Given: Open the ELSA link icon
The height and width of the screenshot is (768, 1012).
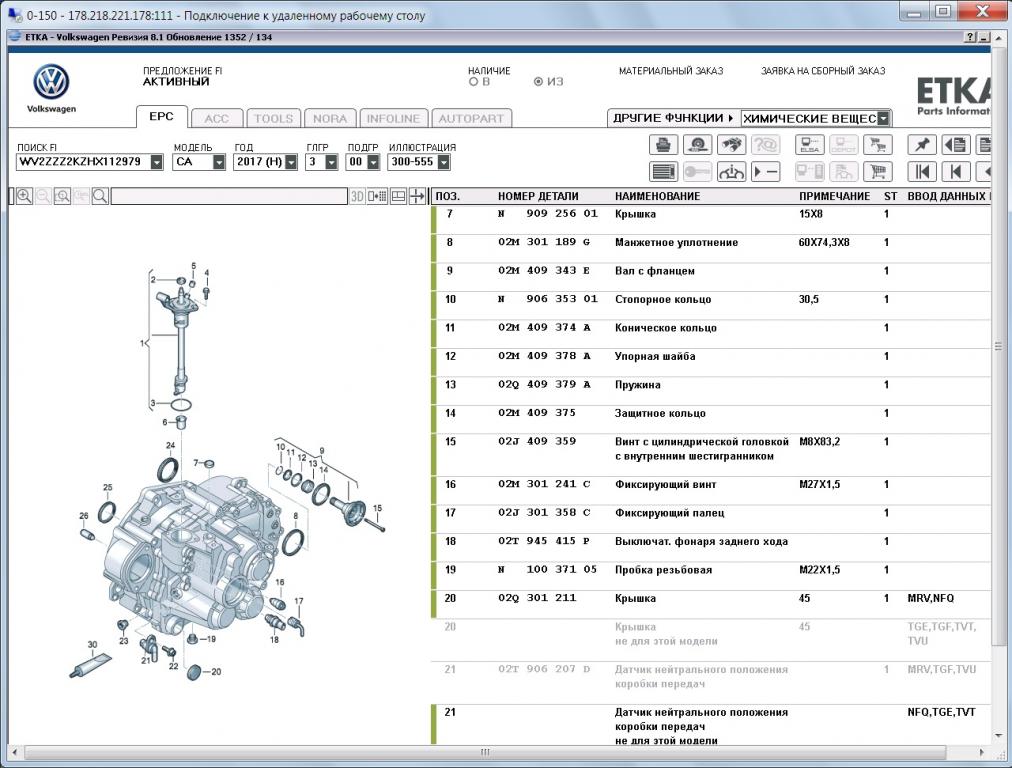Looking at the screenshot, I should pyautogui.click(x=809, y=145).
